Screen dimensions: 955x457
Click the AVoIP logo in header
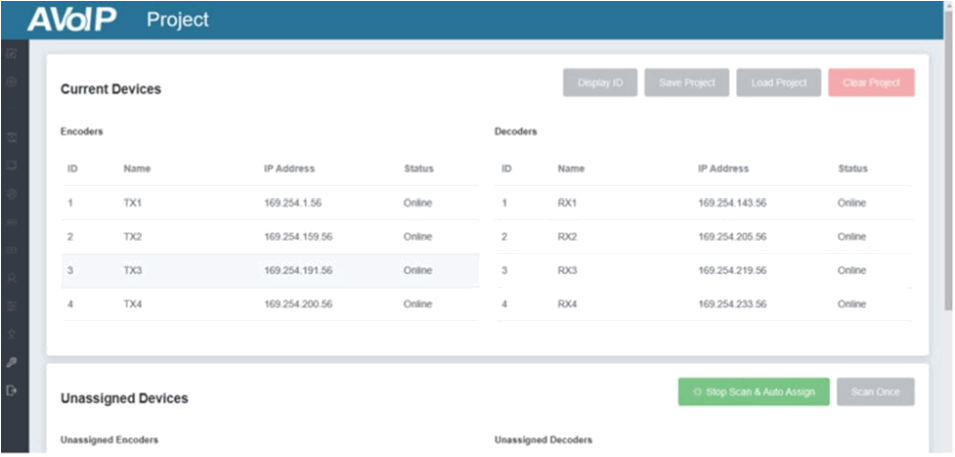[72, 19]
